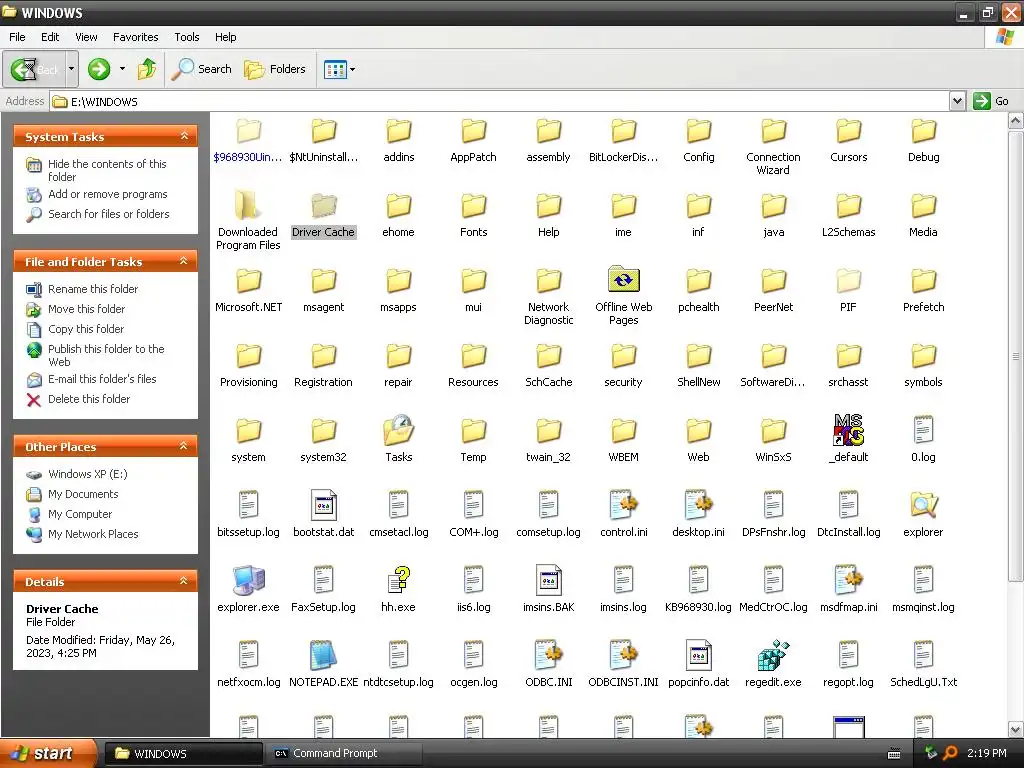Collapse the File and Folder Tasks panel
The height and width of the screenshot is (768, 1024).
click(184, 261)
